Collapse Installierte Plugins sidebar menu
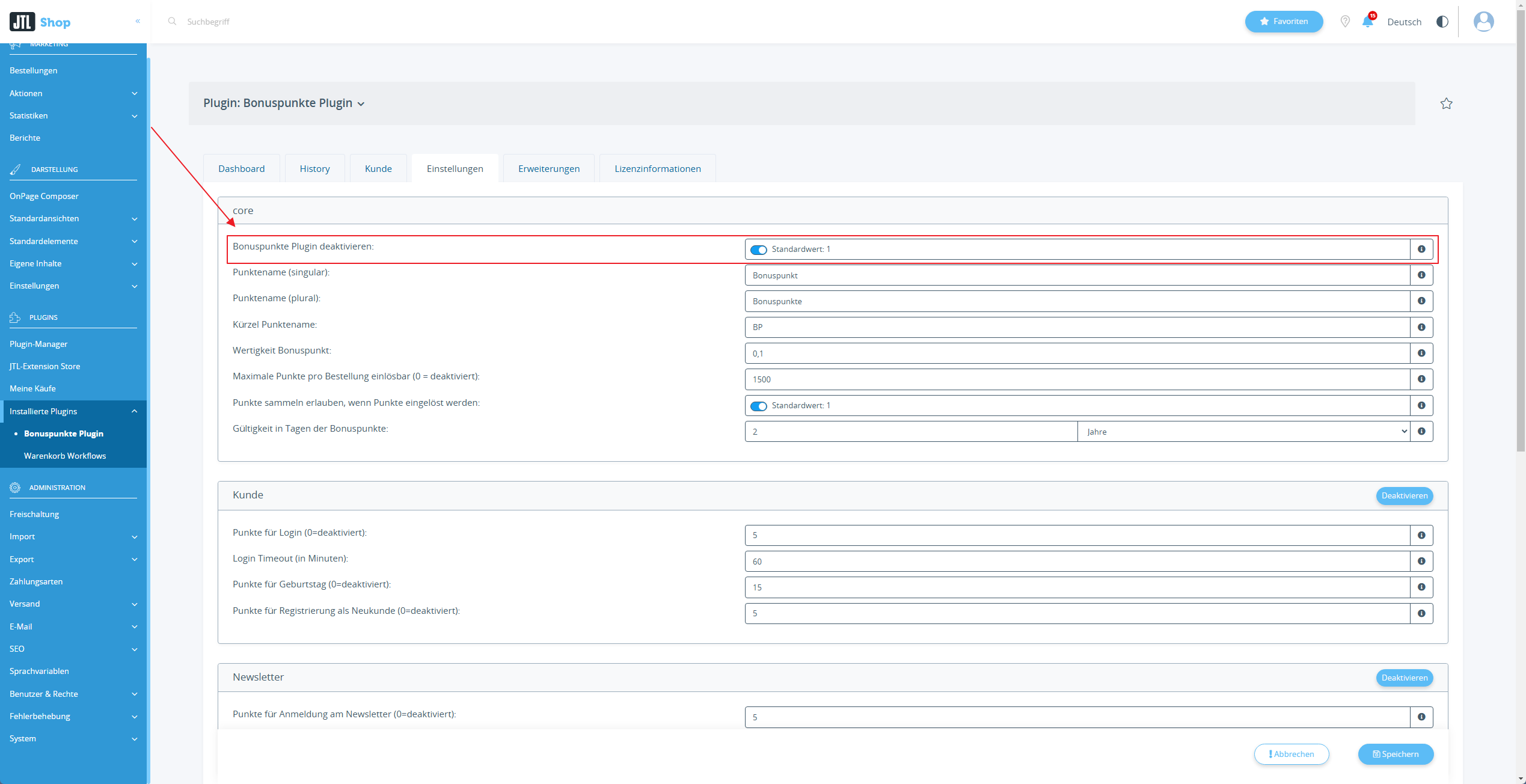The image size is (1526, 784). click(73, 411)
